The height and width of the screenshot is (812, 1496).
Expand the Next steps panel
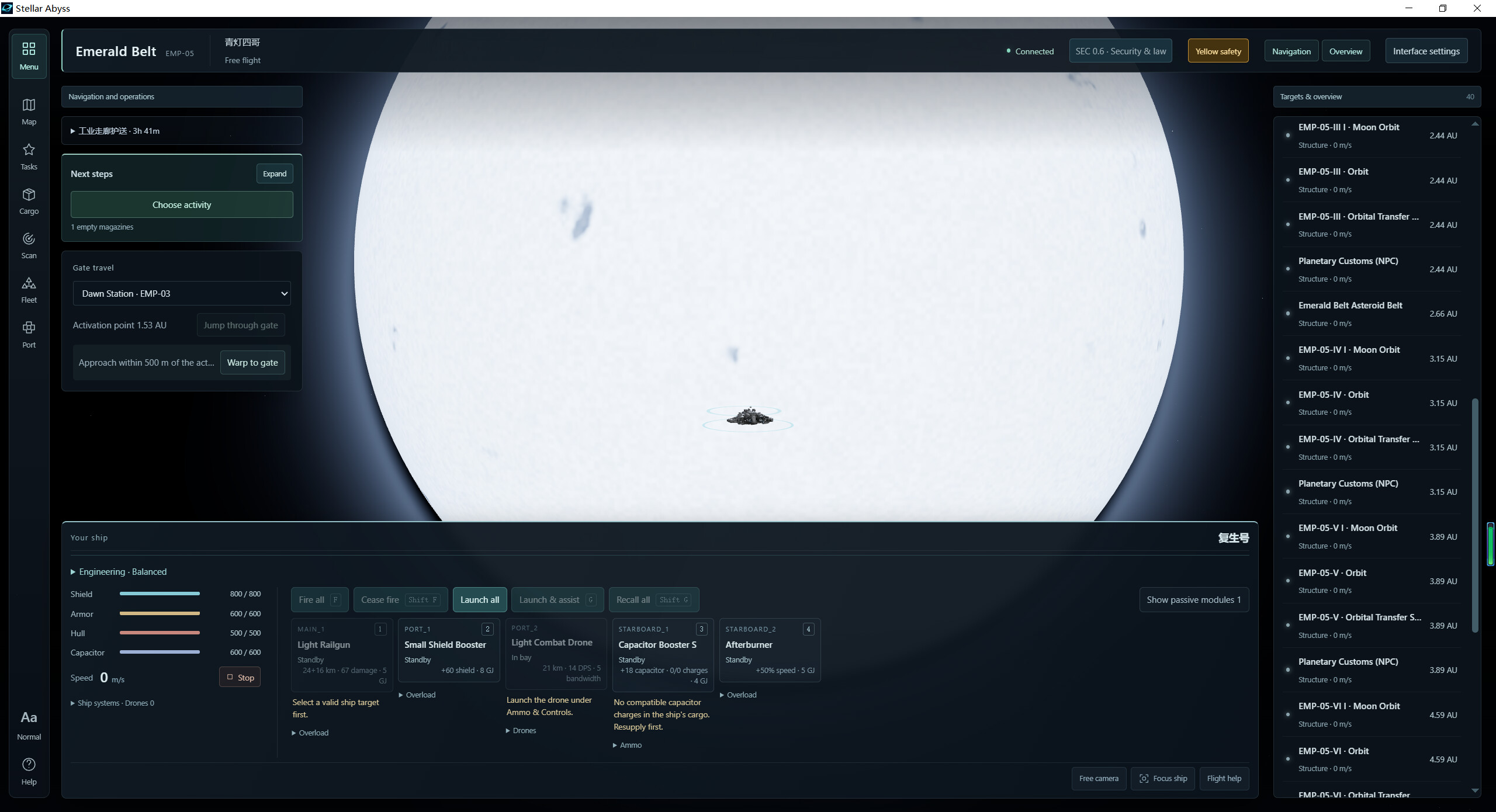pyautogui.click(x=275, y=174)
